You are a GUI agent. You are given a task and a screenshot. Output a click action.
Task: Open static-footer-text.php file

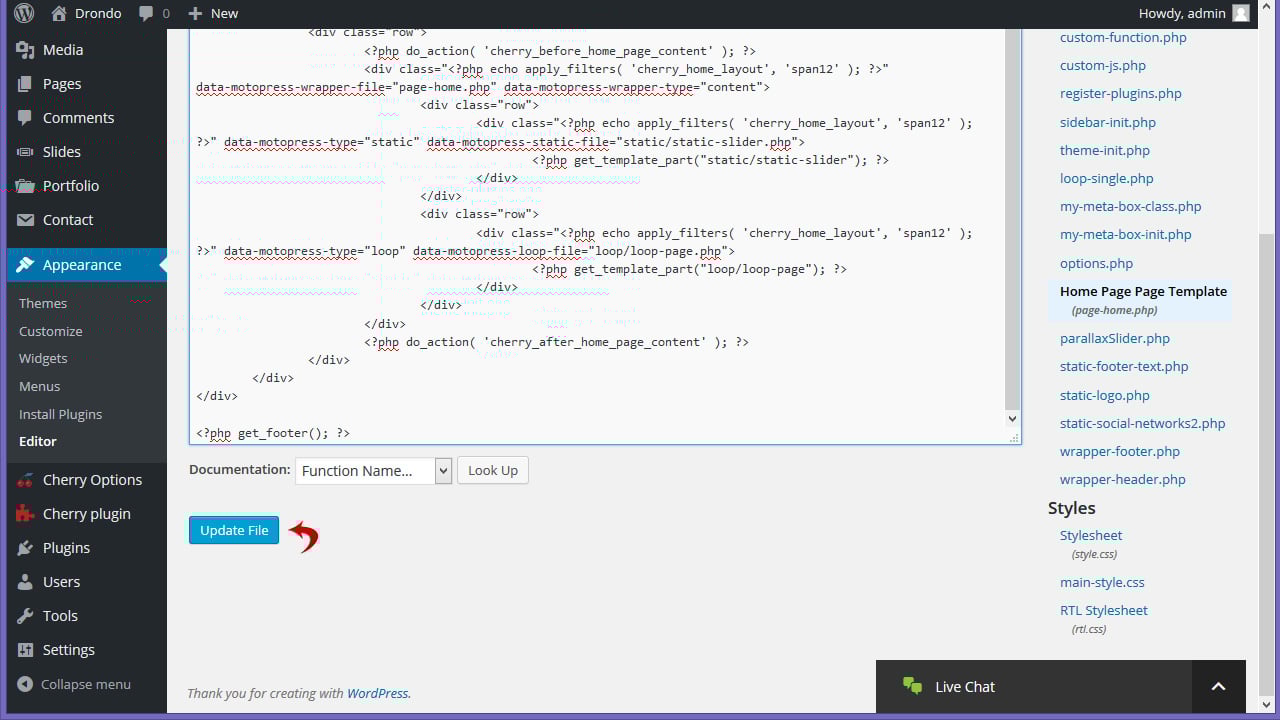click(1124, 366)
